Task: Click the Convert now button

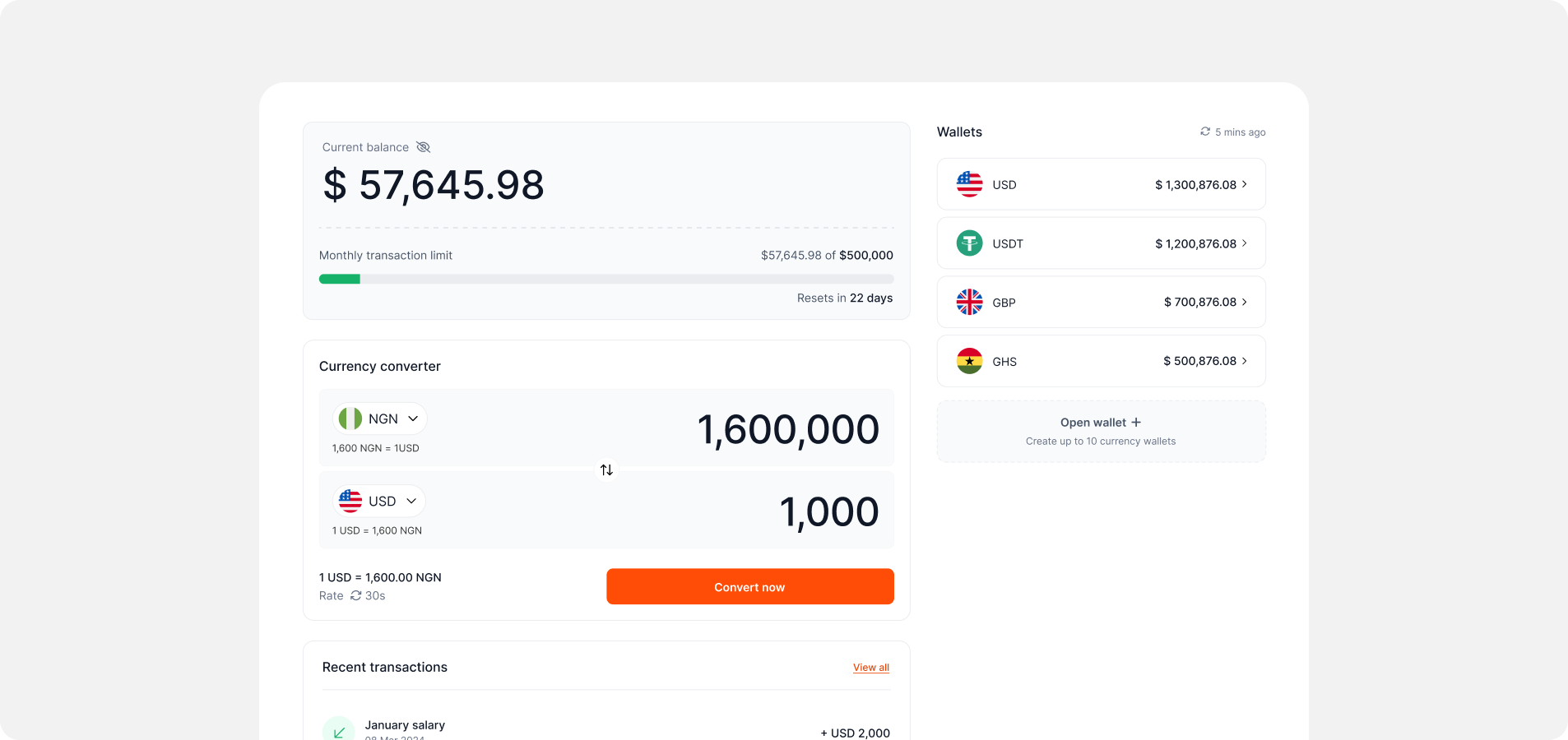Action: click(x=750, y=586)
